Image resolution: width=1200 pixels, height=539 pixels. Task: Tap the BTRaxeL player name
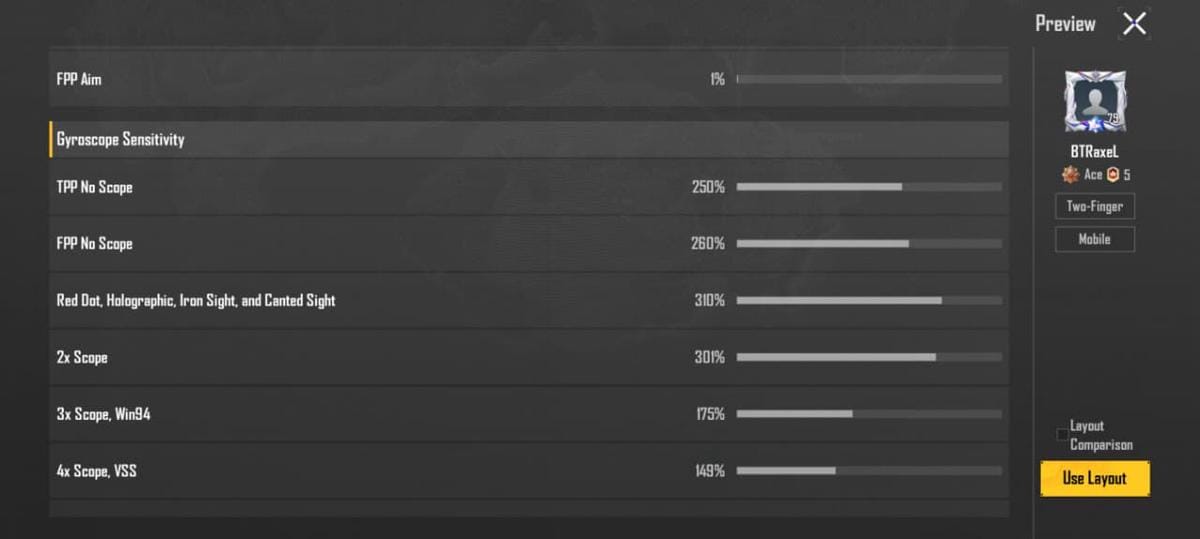1094,152
